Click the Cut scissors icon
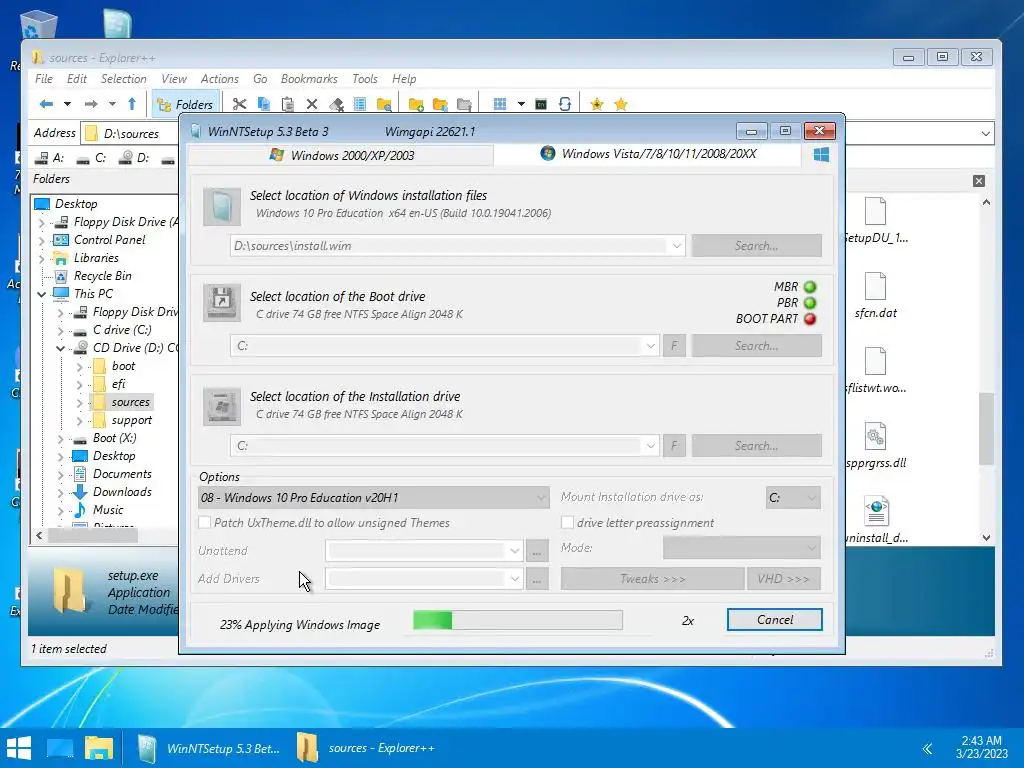This screenshot has height=768, width=1024. tap(239, 104)
